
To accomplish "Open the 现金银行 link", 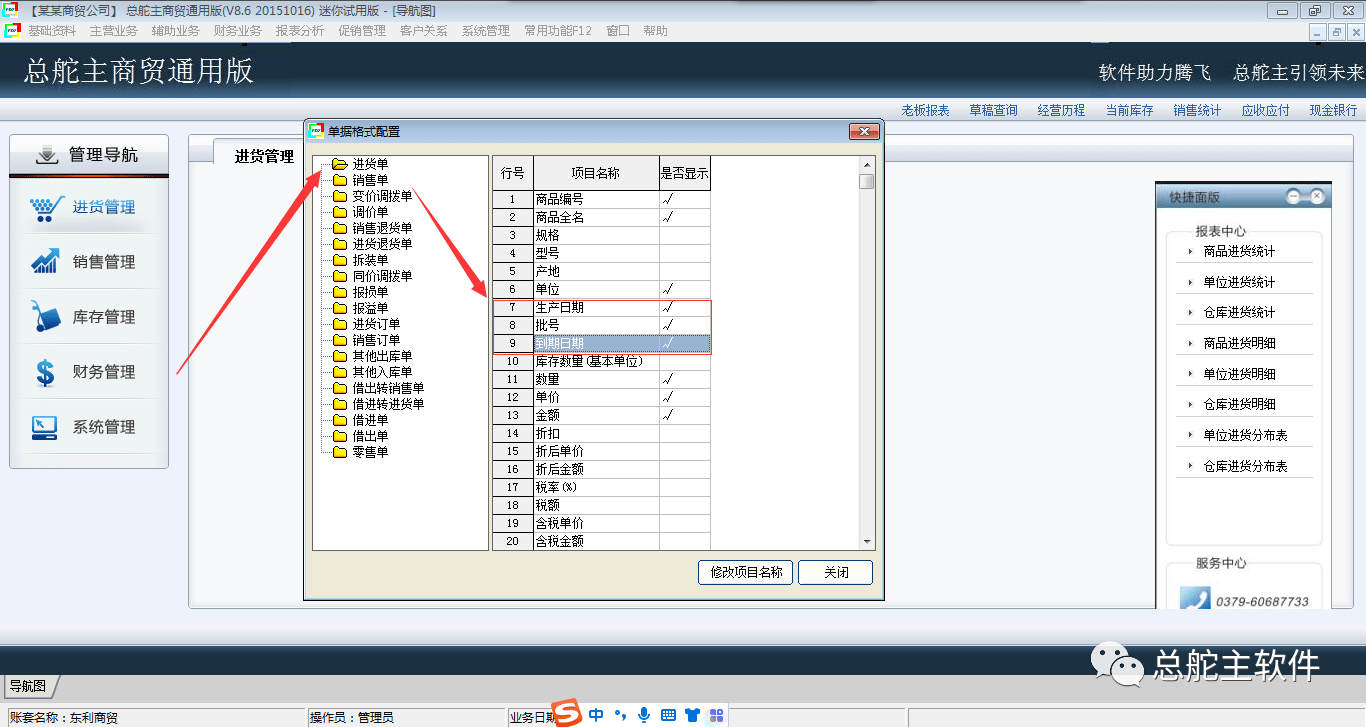I will [1333, 110].
